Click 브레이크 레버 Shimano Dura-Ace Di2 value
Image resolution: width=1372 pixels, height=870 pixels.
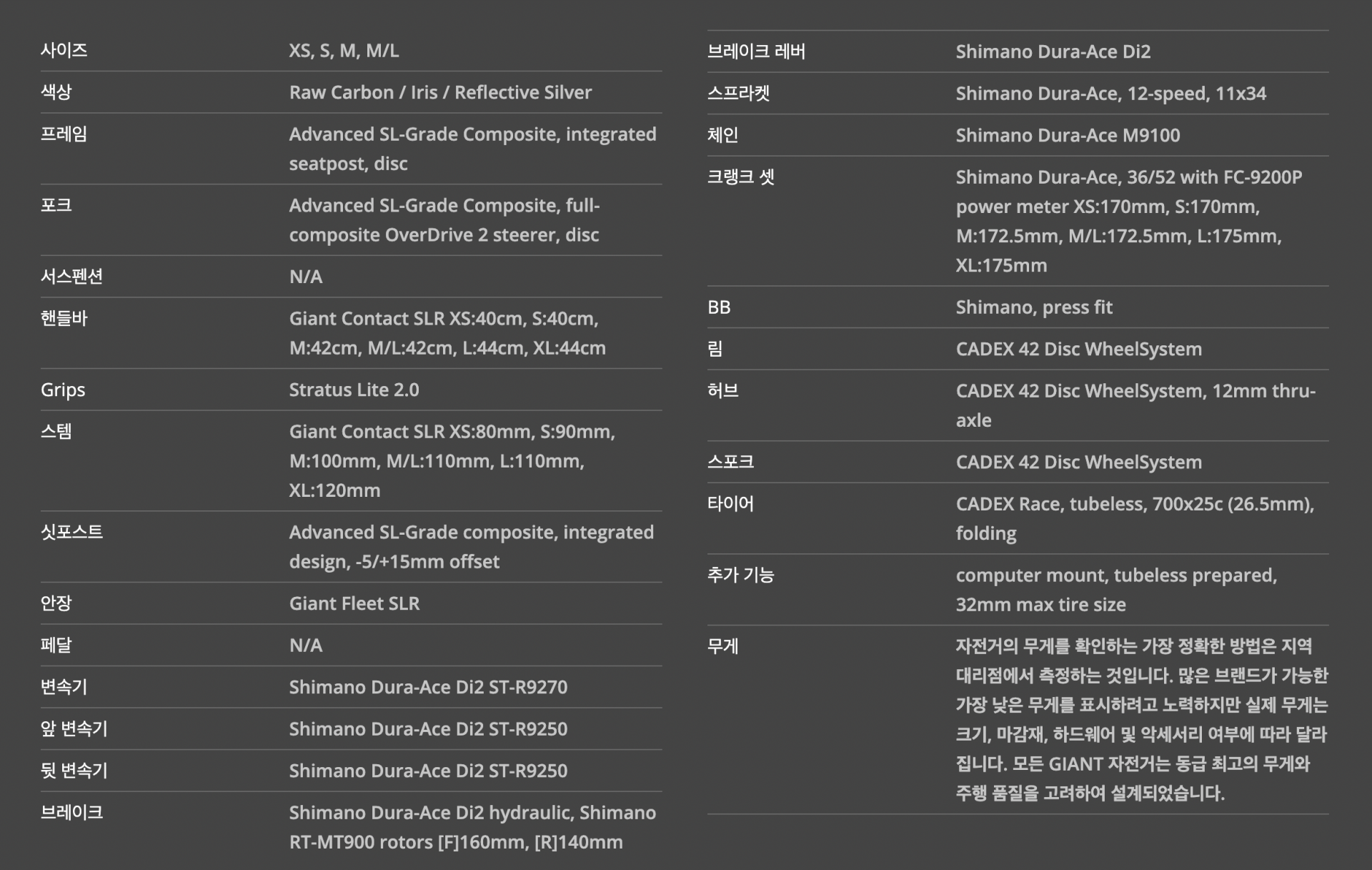click(1053, 51)
